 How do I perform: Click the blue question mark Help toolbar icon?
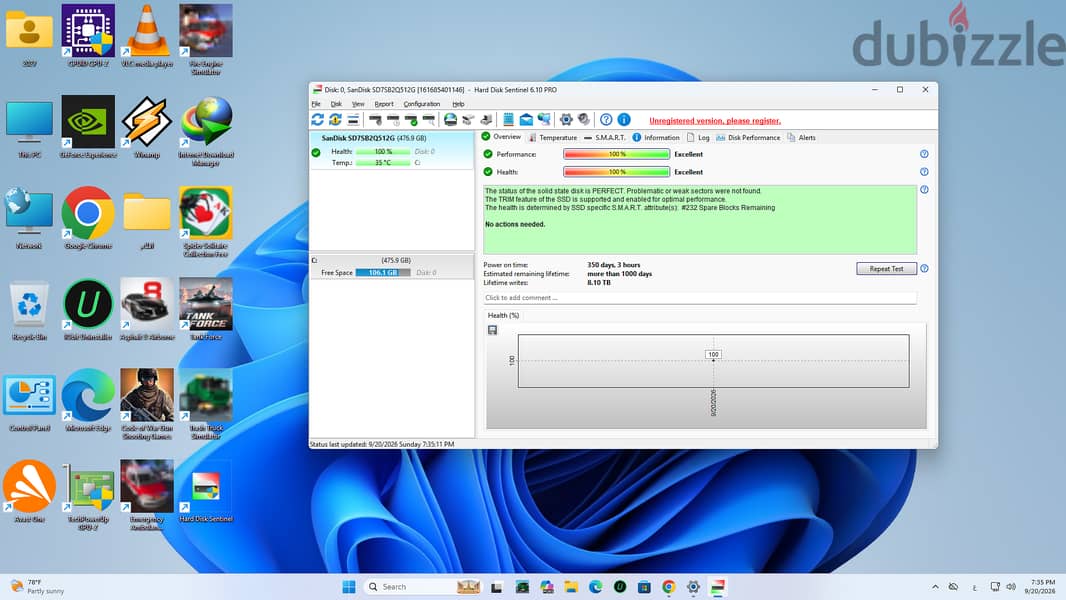click(606, 120)
